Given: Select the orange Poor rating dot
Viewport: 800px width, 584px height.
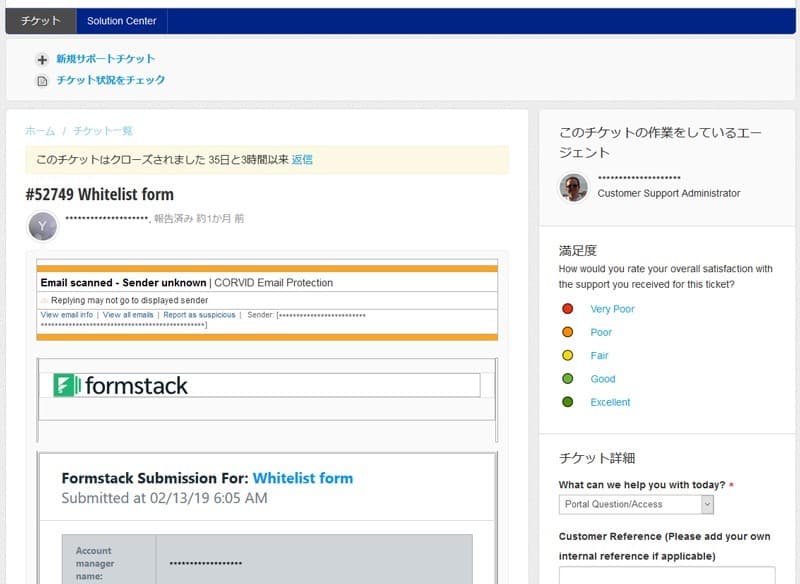Looking at the screenshot, I should 567,332.
